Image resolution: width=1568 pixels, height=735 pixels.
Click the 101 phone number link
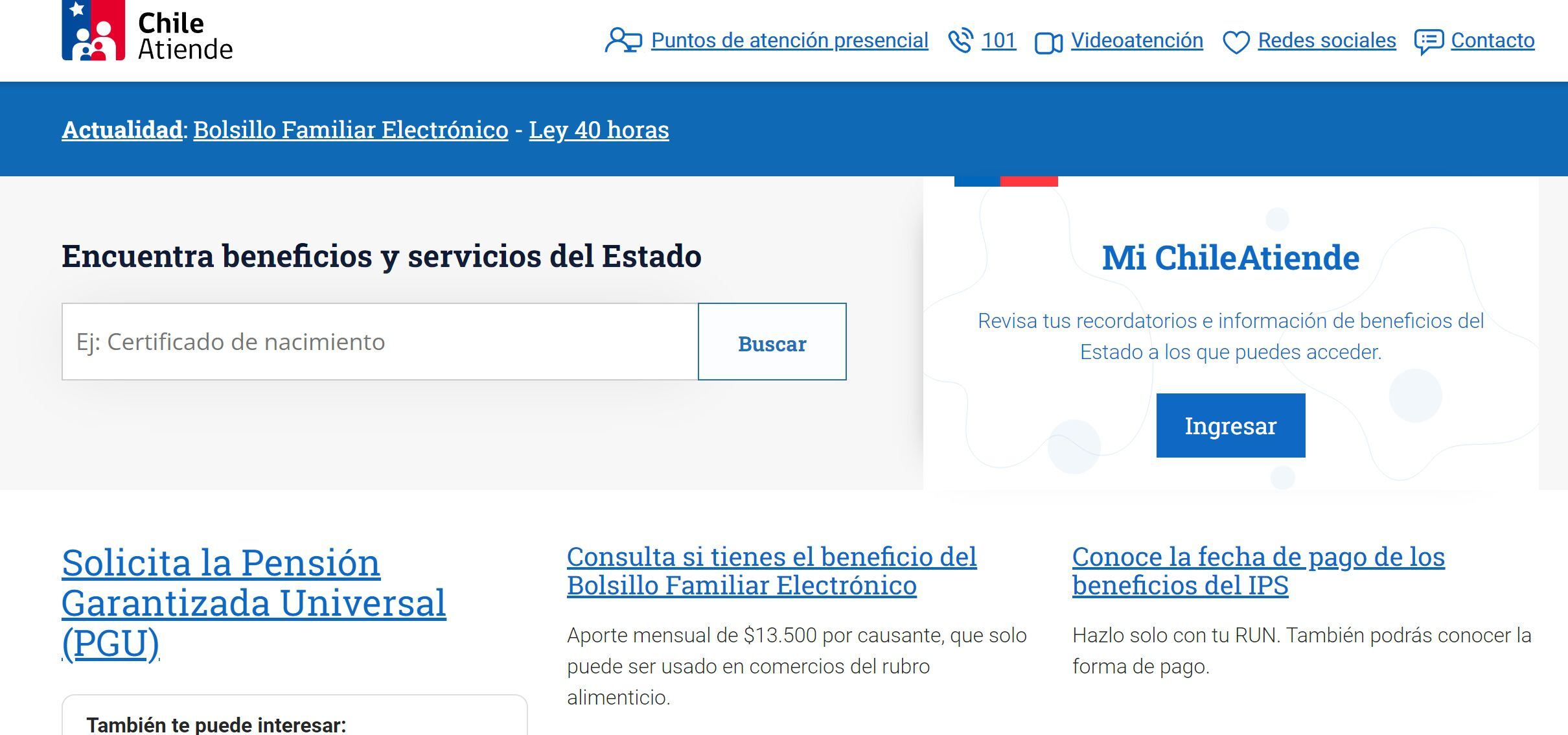pos(998,40)
